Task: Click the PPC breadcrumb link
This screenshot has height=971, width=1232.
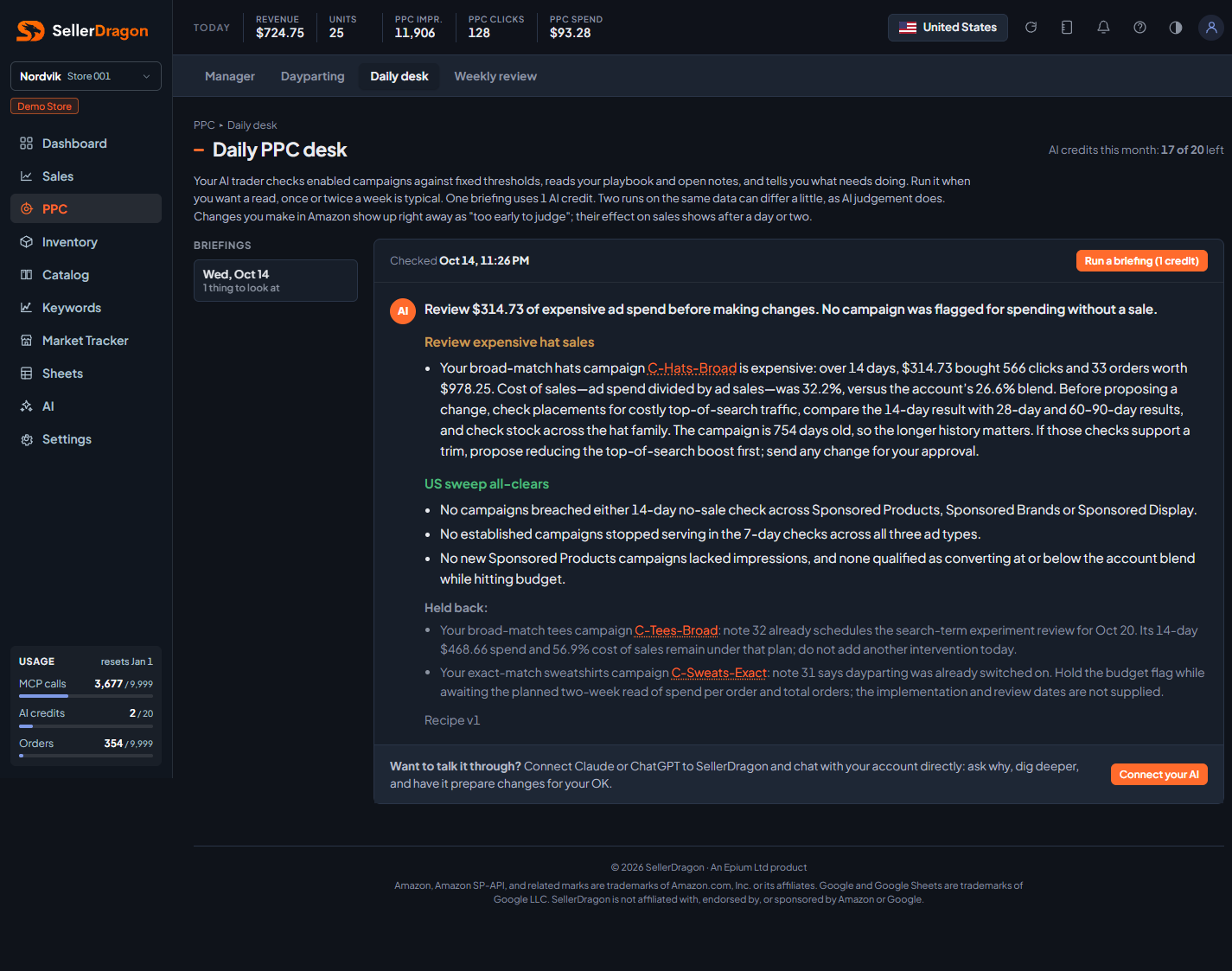Action: pos(204,125)
